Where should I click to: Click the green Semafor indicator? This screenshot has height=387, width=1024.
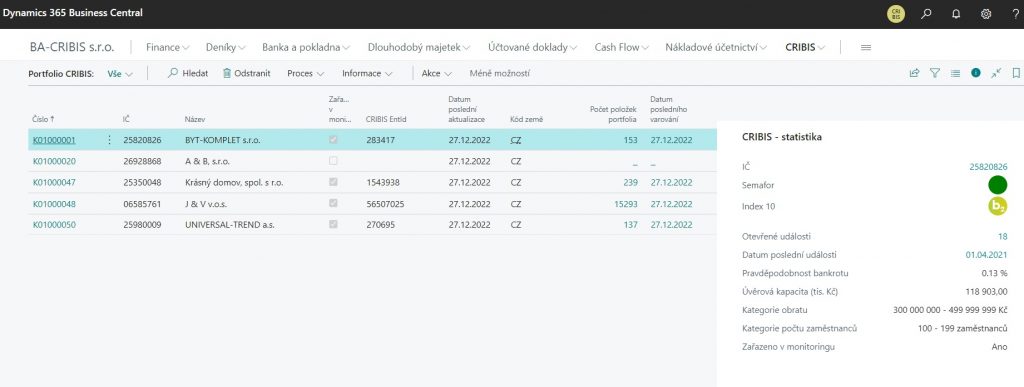pos(997,185)
